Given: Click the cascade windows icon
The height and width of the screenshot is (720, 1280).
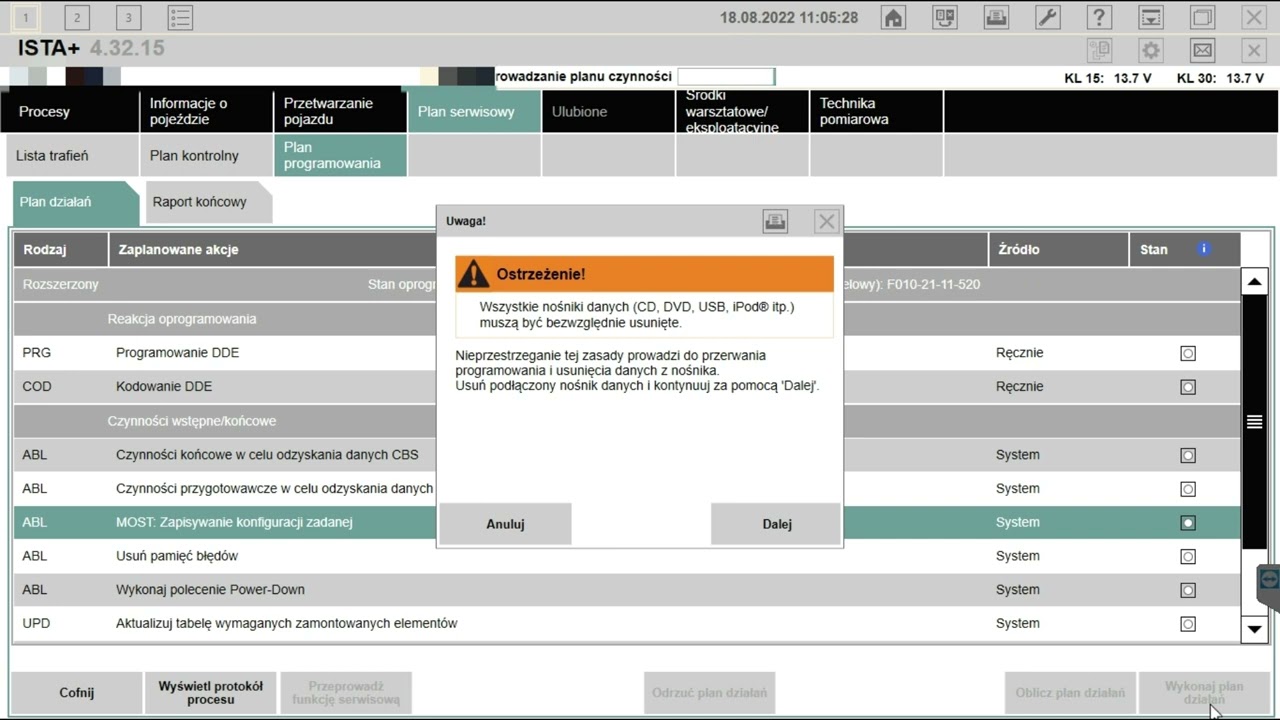Looking at the screenshot, I should click(1202, 17).
